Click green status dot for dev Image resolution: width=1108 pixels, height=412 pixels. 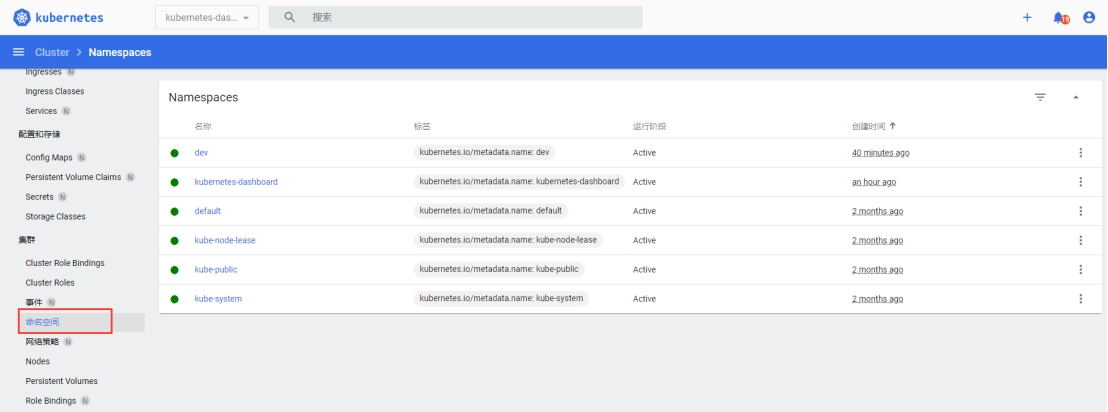[175, 153]
